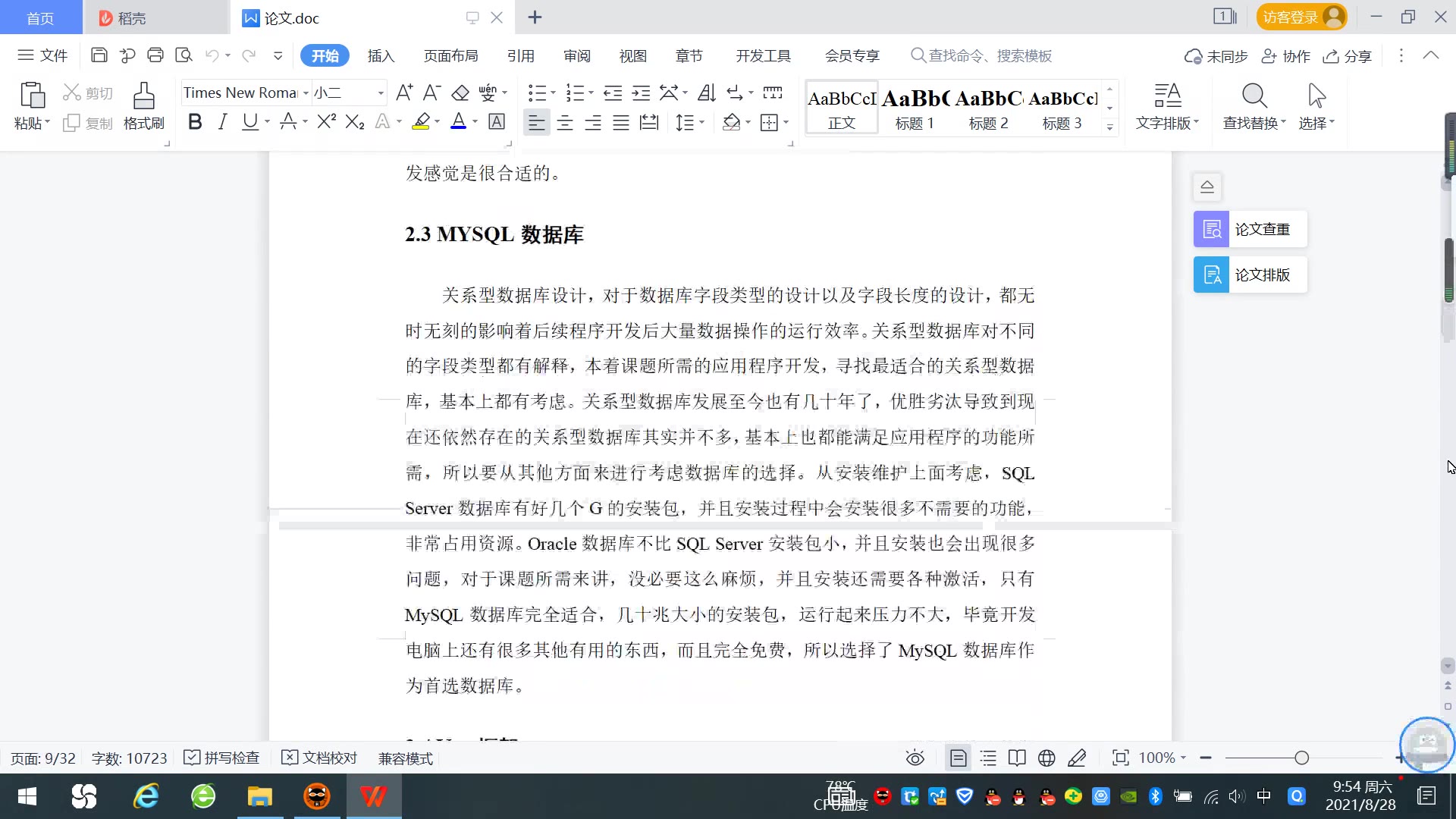The height and width of the screenshot is (819, 1456).
Task: Click the 未同步 cloud status
Action: (x=1216, y=56)
